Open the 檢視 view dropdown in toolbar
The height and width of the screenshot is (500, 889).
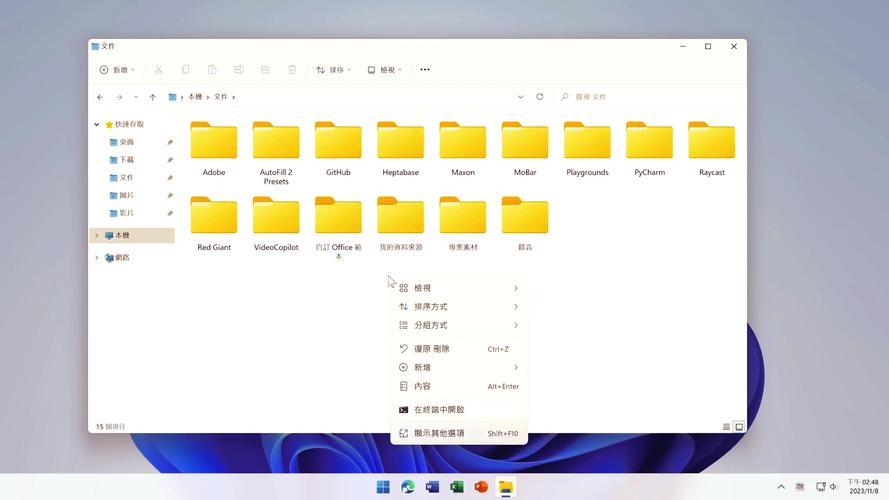[385, 70]
